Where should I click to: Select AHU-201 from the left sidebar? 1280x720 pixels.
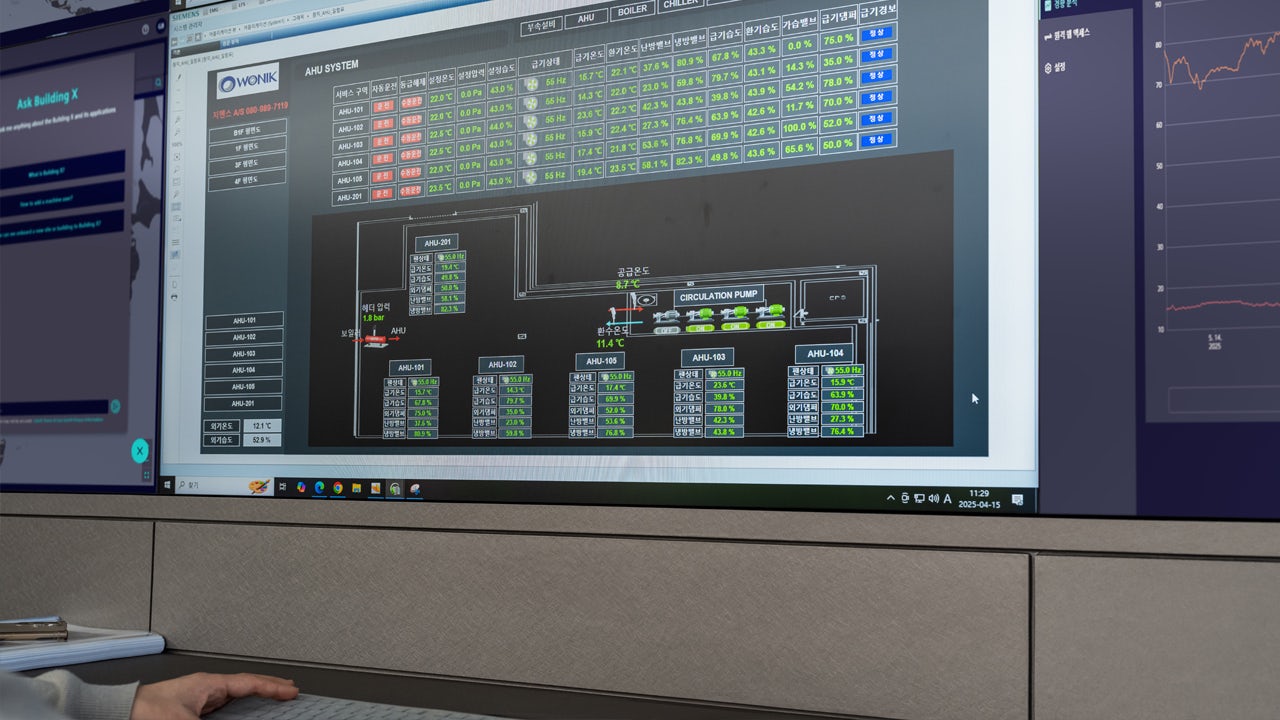pos(241,405)
